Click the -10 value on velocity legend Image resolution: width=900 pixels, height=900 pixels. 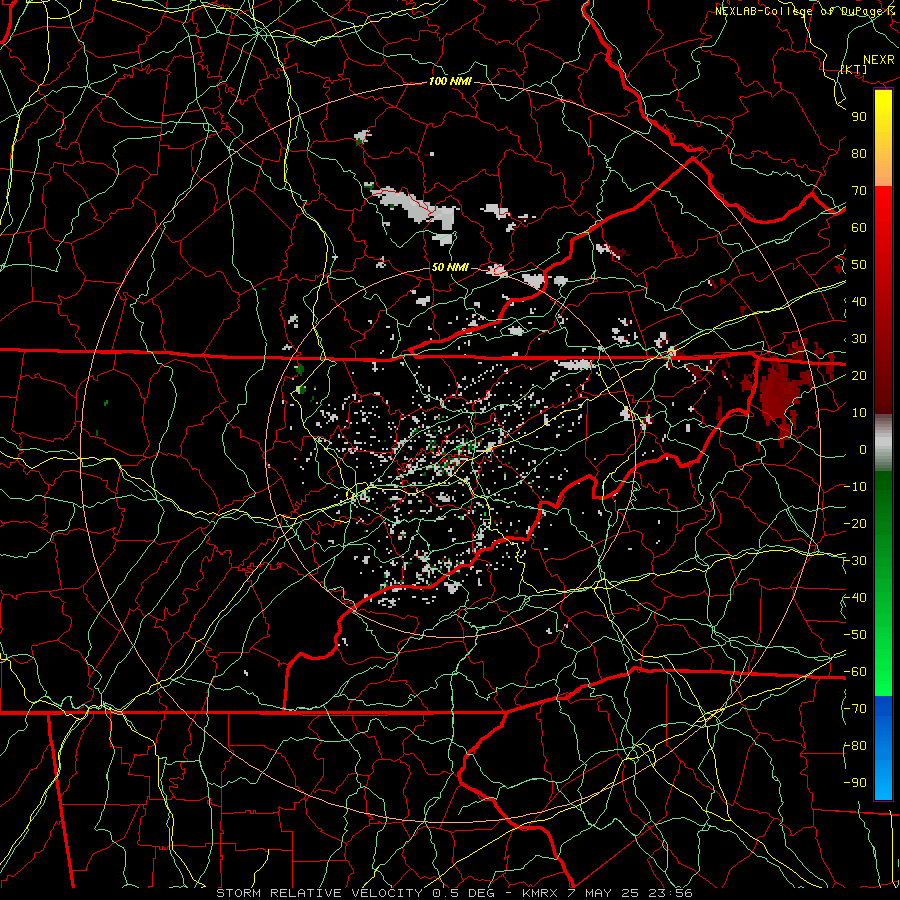[x=855, y=487]
